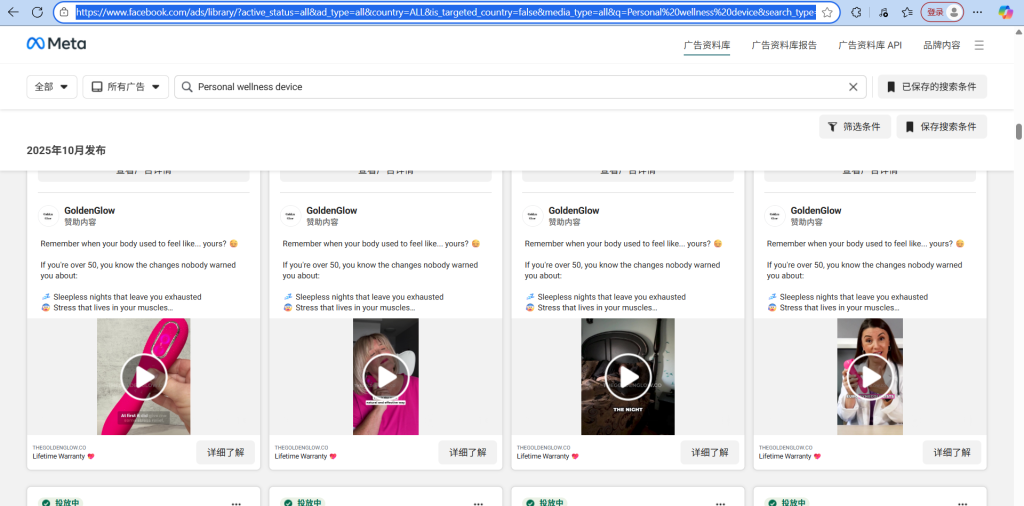The height and width of the screenshot is (506, 1024).
Task: Expand the 全部 country dropdown
Action: (52, 87)
